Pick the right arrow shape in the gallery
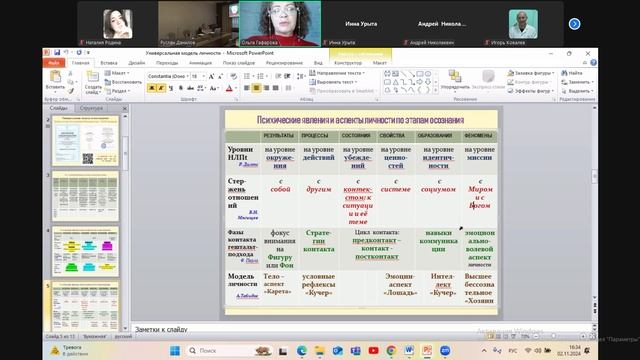Screen dimensions: 640x360 tap(419, 82)
